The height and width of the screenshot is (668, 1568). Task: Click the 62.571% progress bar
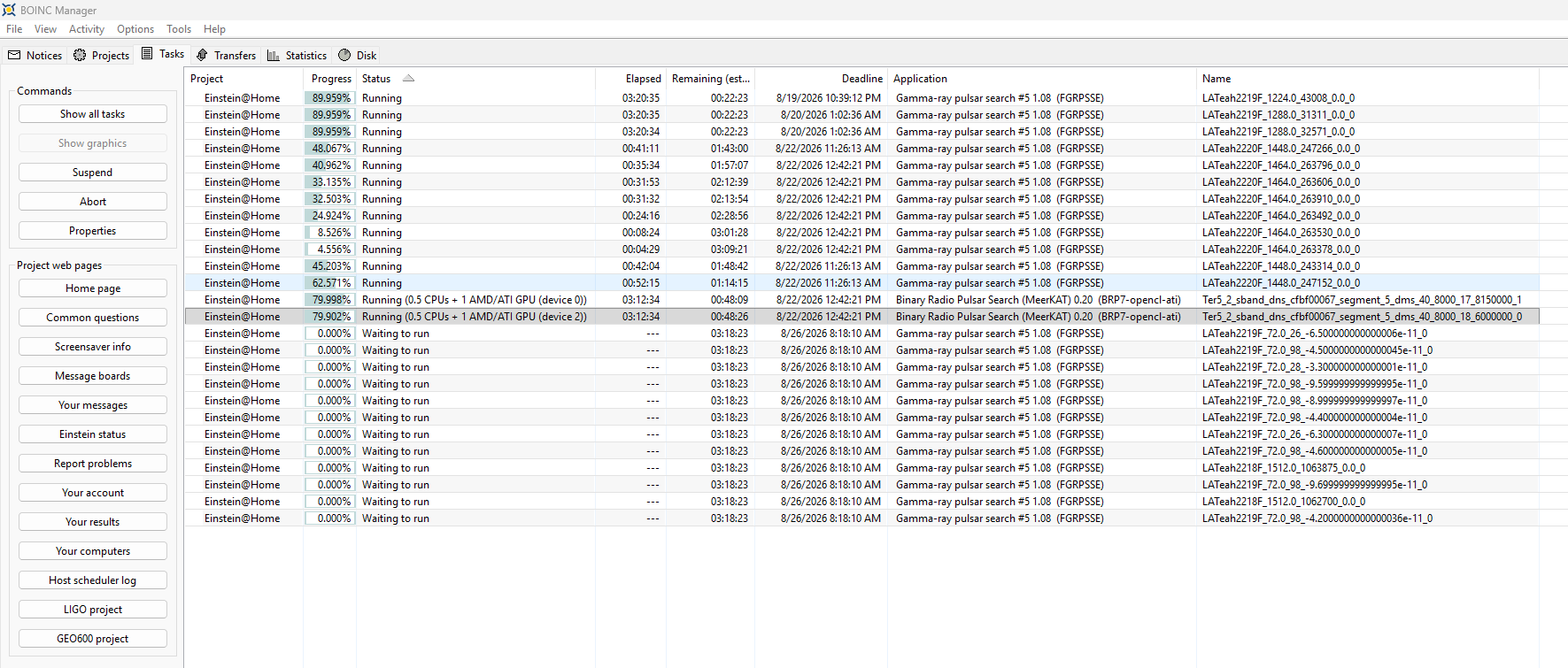click(330, 283)
